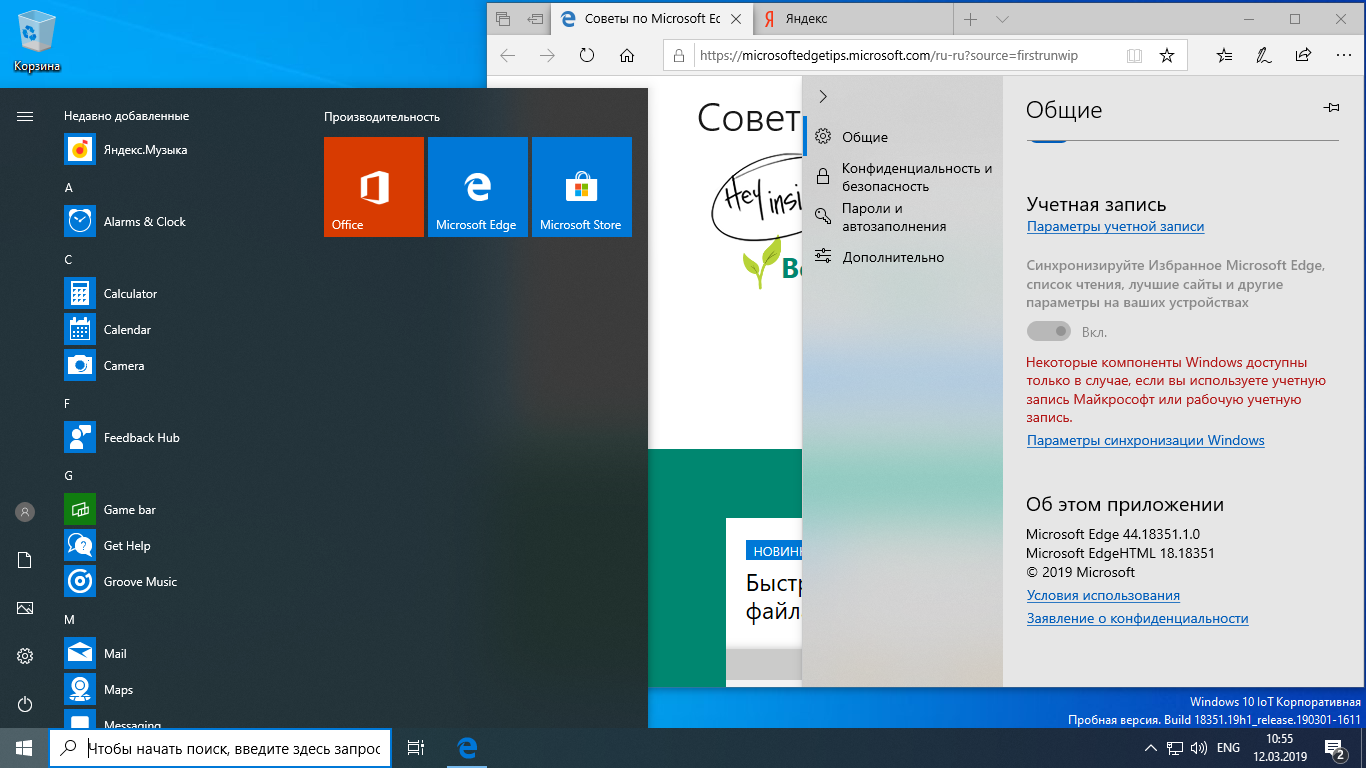The height and width of the screenshot is (768, 1366).
Task: Click the taskbar search box
Action: (x=220, y=748)
